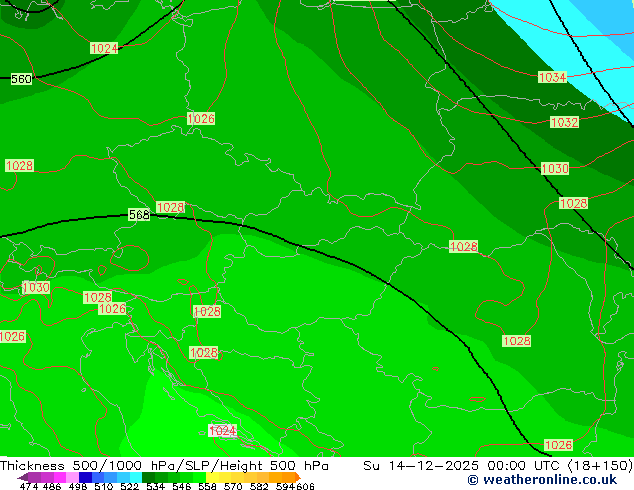The width and height of the screenshot is (634, 490).
Task: Click the 1028 label beside the 568 label
Action: click(x=171, y=207)
